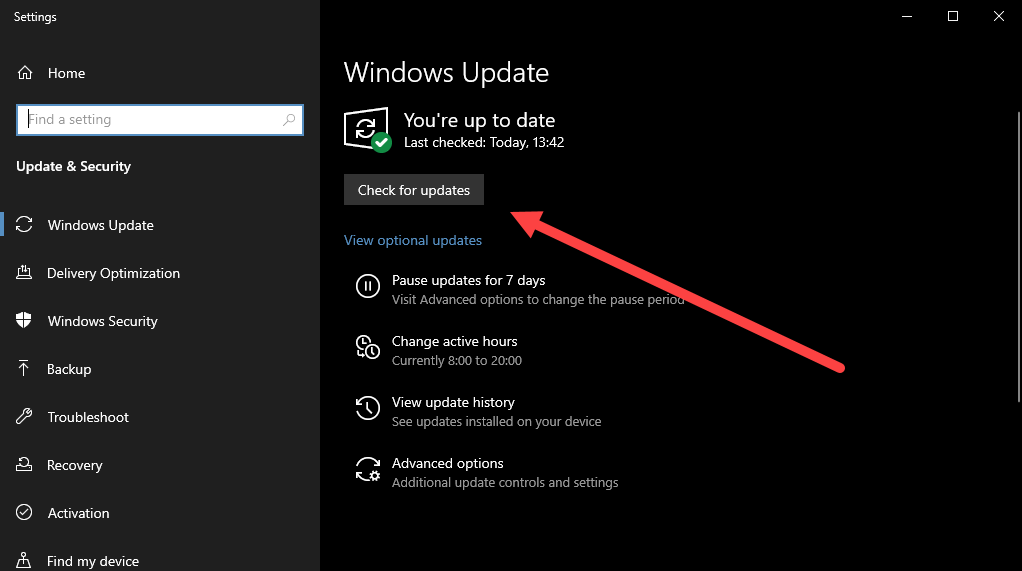Minimize the Settings window
The height and width of the screenshot is (571, 1022).
[x=907, y=16]
